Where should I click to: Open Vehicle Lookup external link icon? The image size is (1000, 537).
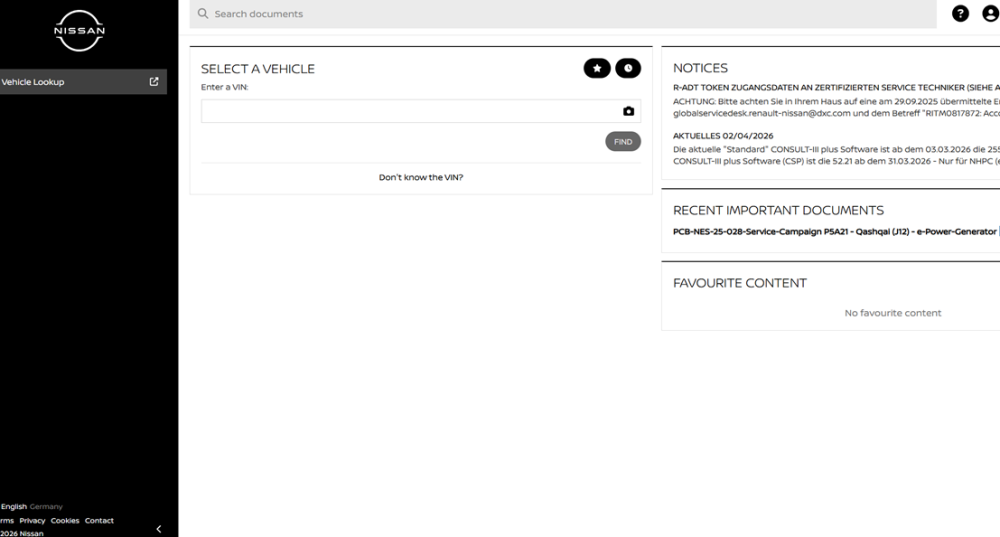[x=154, y=82]
